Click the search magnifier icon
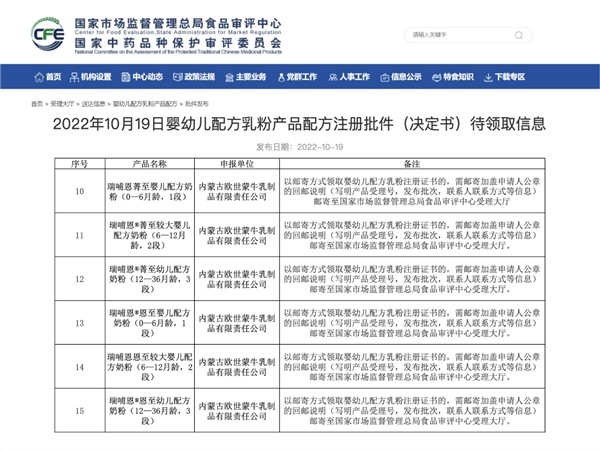This screenshot has height=450, width=600. pyautogui.click(x=519, y=35)
